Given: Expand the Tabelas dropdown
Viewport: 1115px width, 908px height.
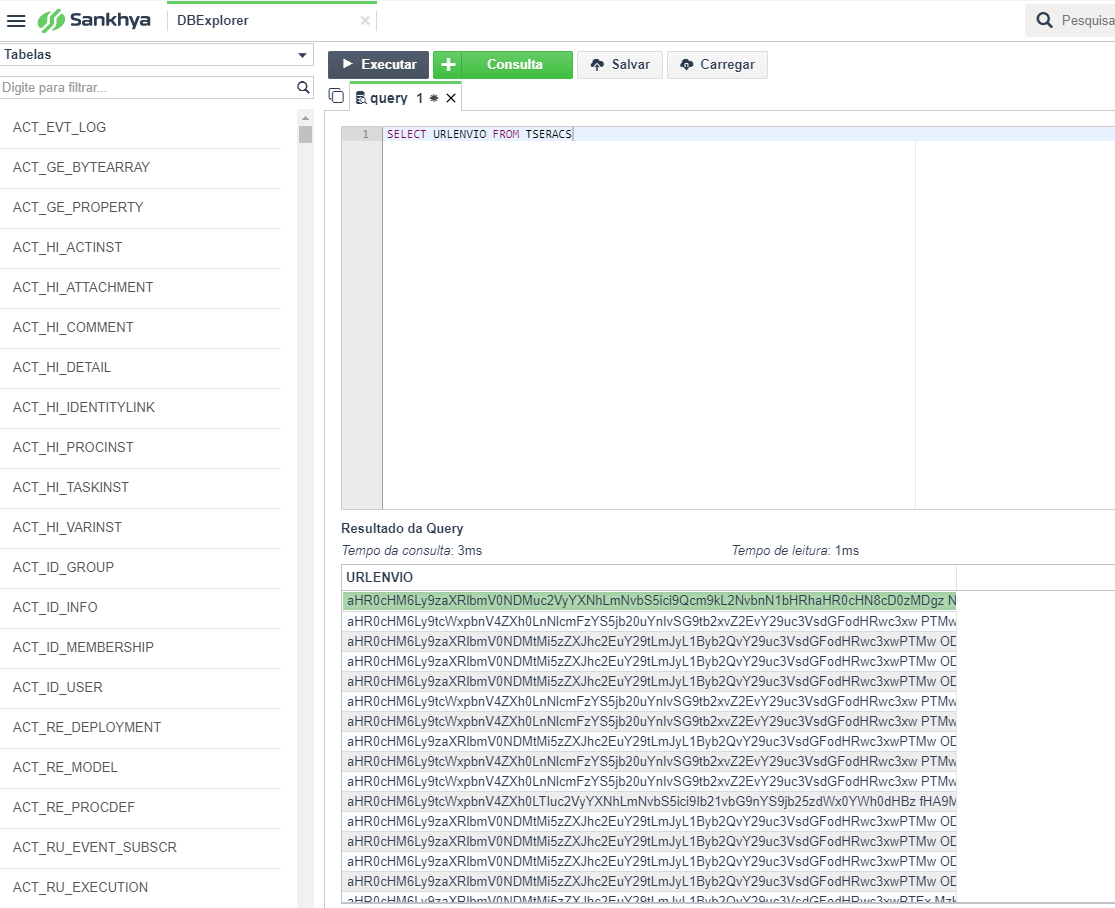Looking at the screenshot, I should coord(302,55).
